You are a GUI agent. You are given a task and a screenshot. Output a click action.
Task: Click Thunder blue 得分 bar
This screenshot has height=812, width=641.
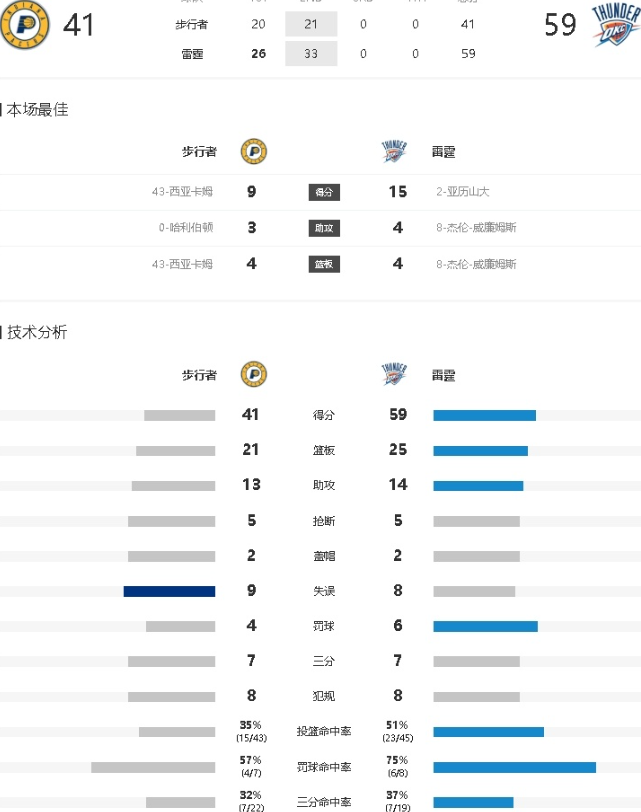[485, 415]
